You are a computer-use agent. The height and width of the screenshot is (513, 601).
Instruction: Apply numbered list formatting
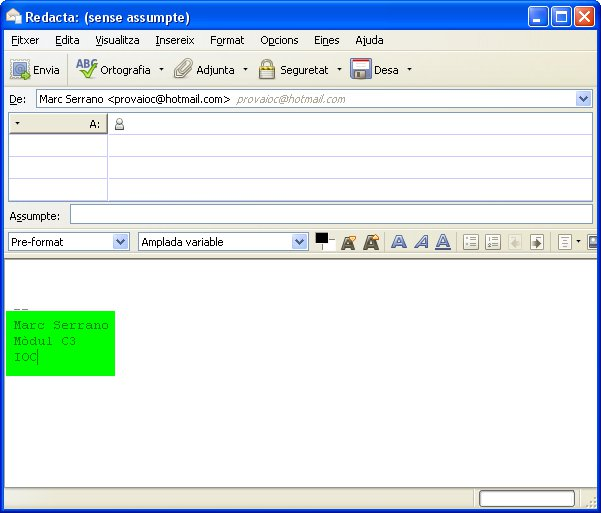(x=493, y=242)
